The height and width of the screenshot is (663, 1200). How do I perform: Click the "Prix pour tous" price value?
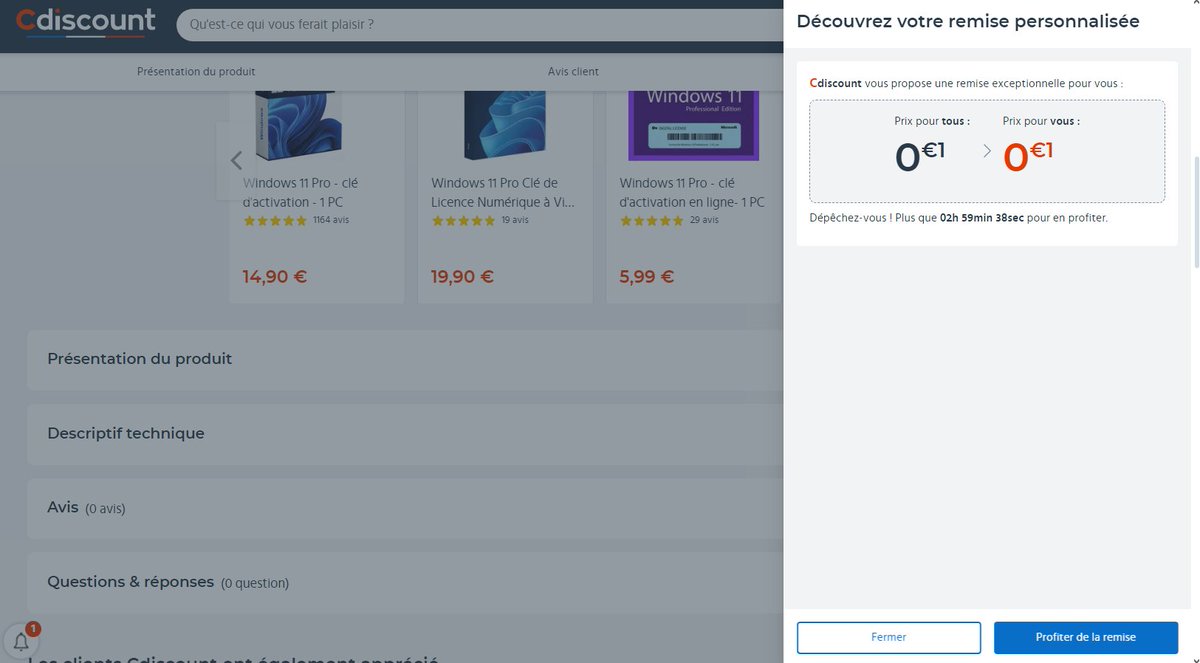click(920, 157)
